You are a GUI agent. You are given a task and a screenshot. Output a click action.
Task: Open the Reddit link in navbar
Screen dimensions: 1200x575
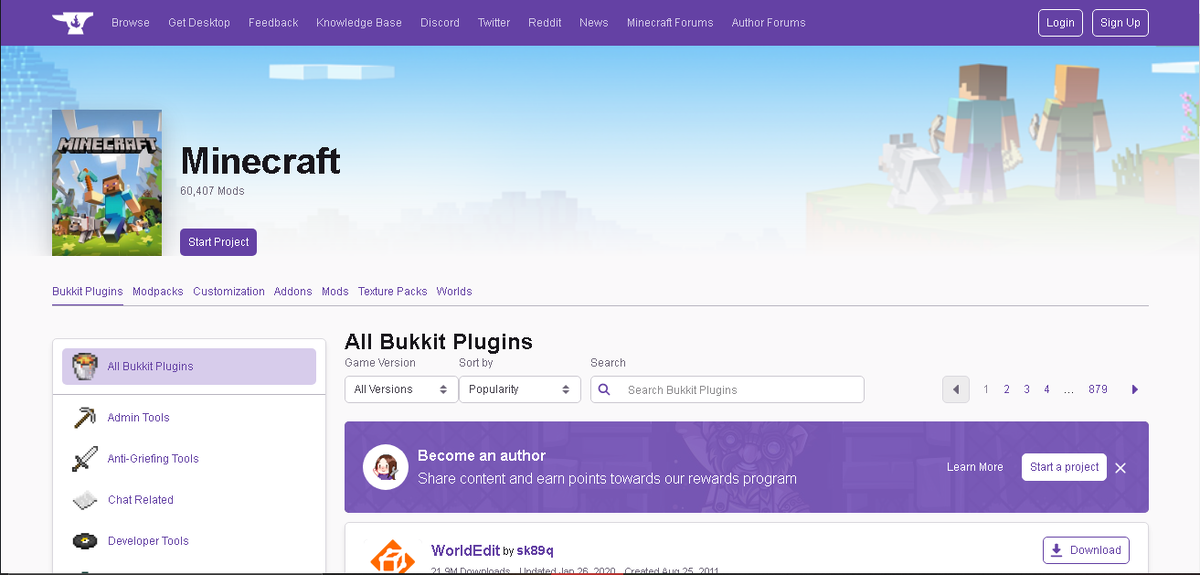click(x=545, y=22)
